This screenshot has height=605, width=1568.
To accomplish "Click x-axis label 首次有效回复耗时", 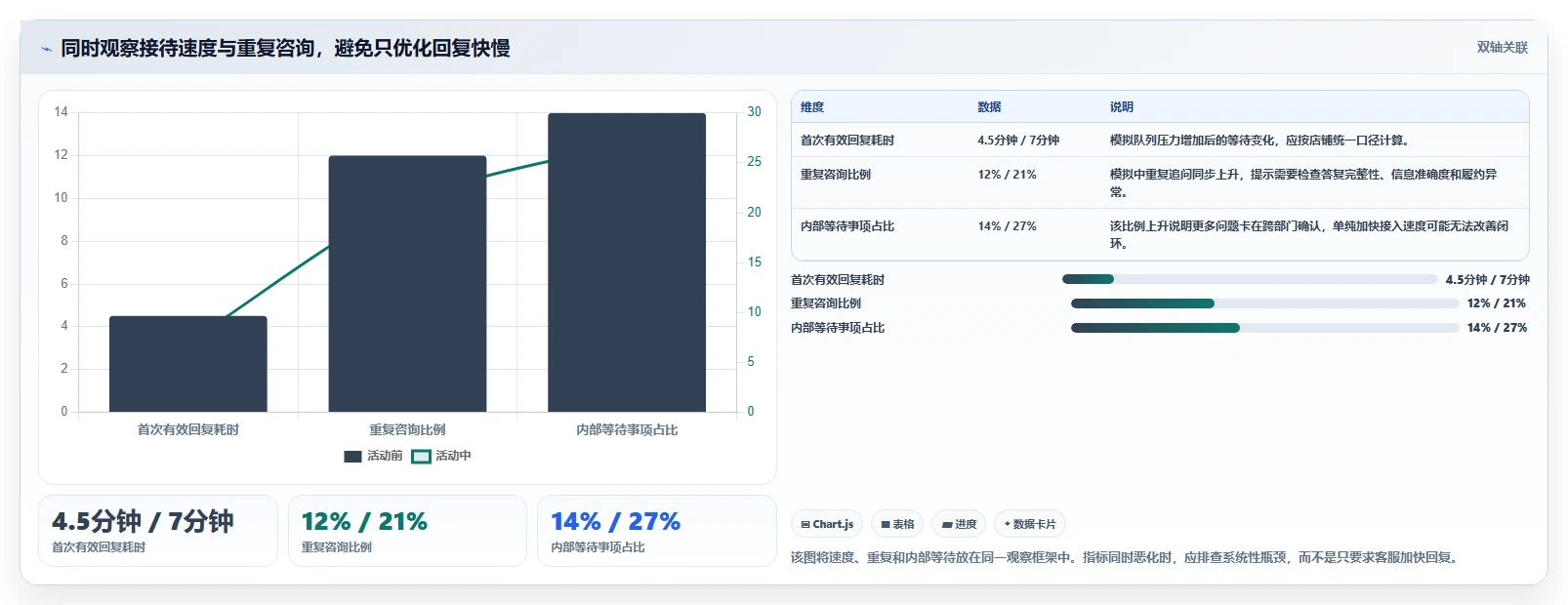I will tap(187, 429).
